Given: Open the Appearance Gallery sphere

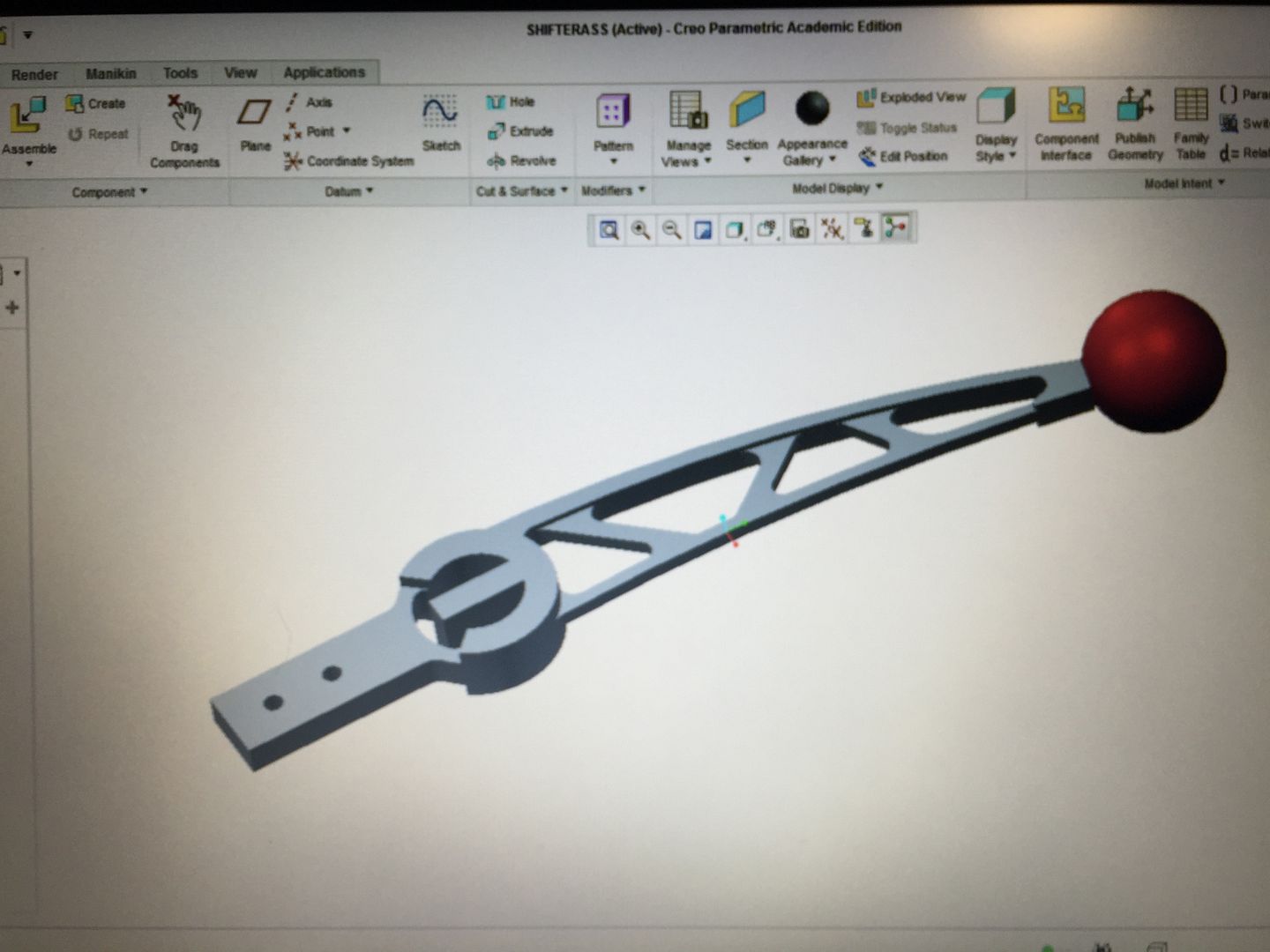Looking at the screenshot, I should click(x=812, y=109).
